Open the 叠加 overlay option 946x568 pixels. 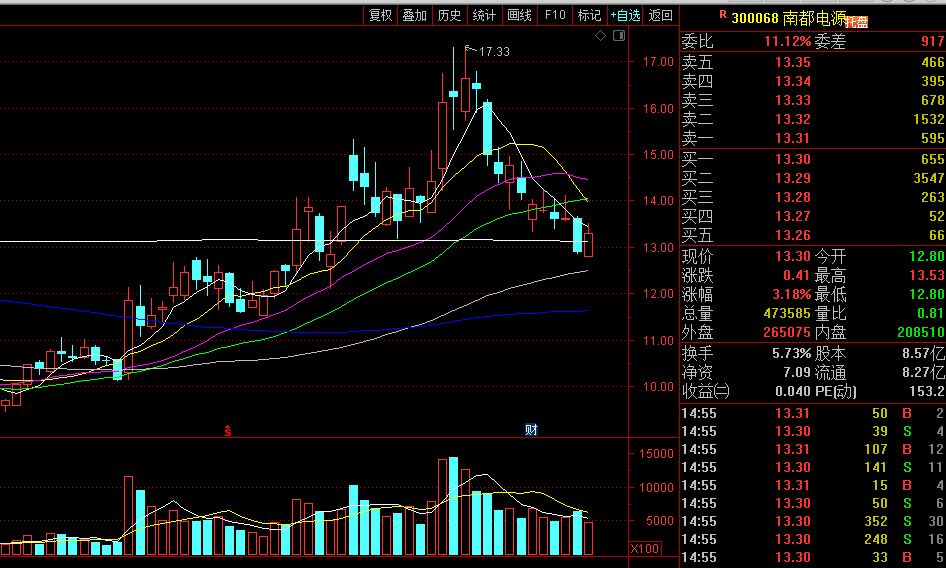[x=414, y=15]
